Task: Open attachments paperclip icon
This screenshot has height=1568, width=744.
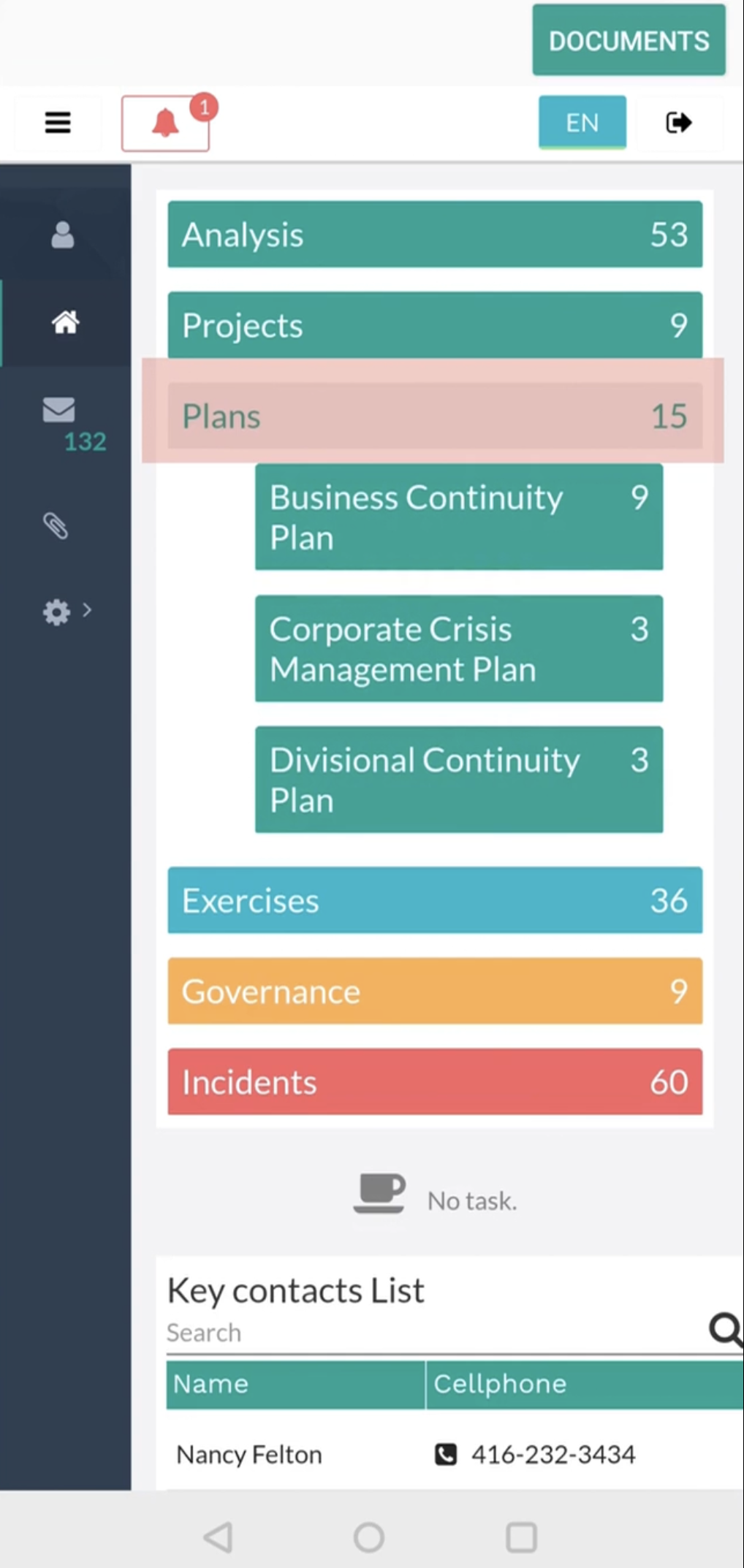Action: 56,525
